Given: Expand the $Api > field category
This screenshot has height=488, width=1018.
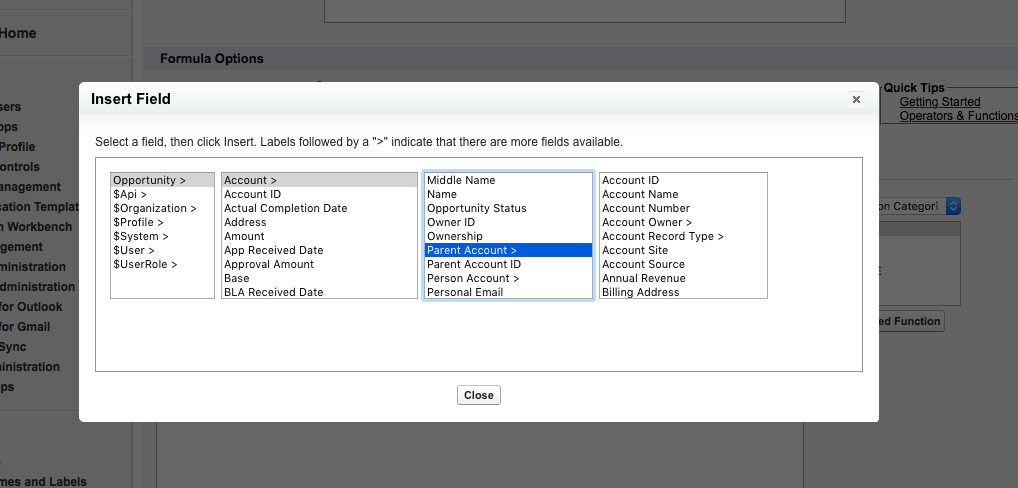Looking at the screenshot, I should coord(130,194).
